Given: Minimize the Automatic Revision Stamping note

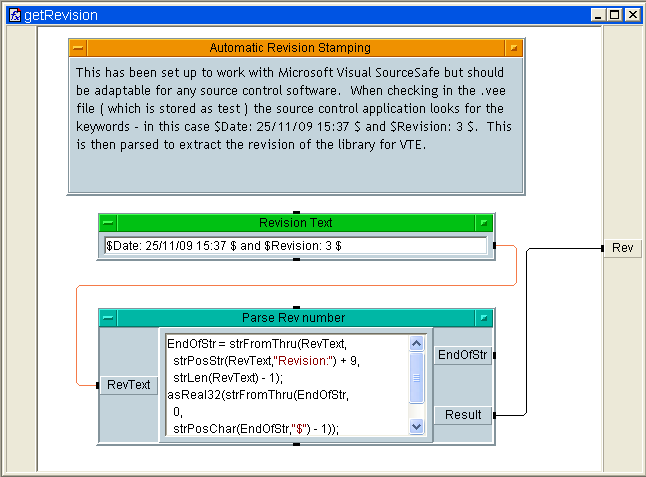Looking at the screenshot, I should coord(514,48).
